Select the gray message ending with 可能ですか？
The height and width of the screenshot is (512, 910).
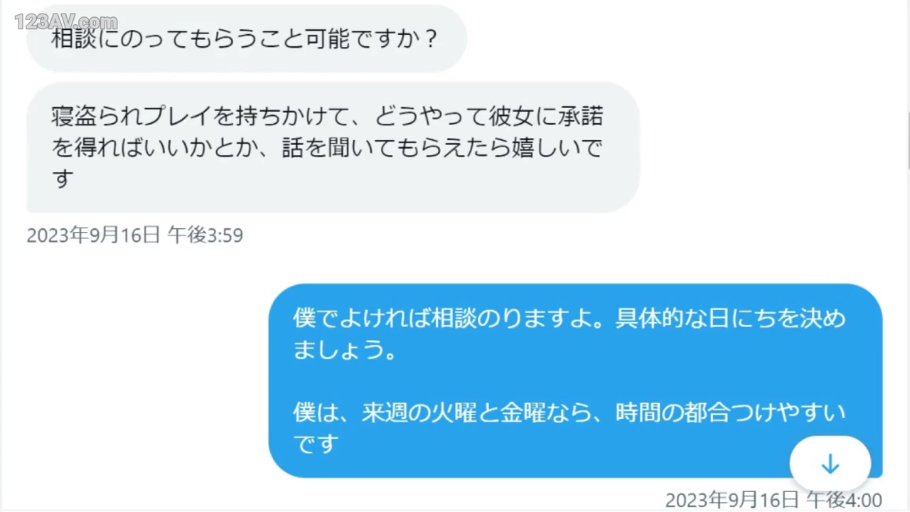247,38
